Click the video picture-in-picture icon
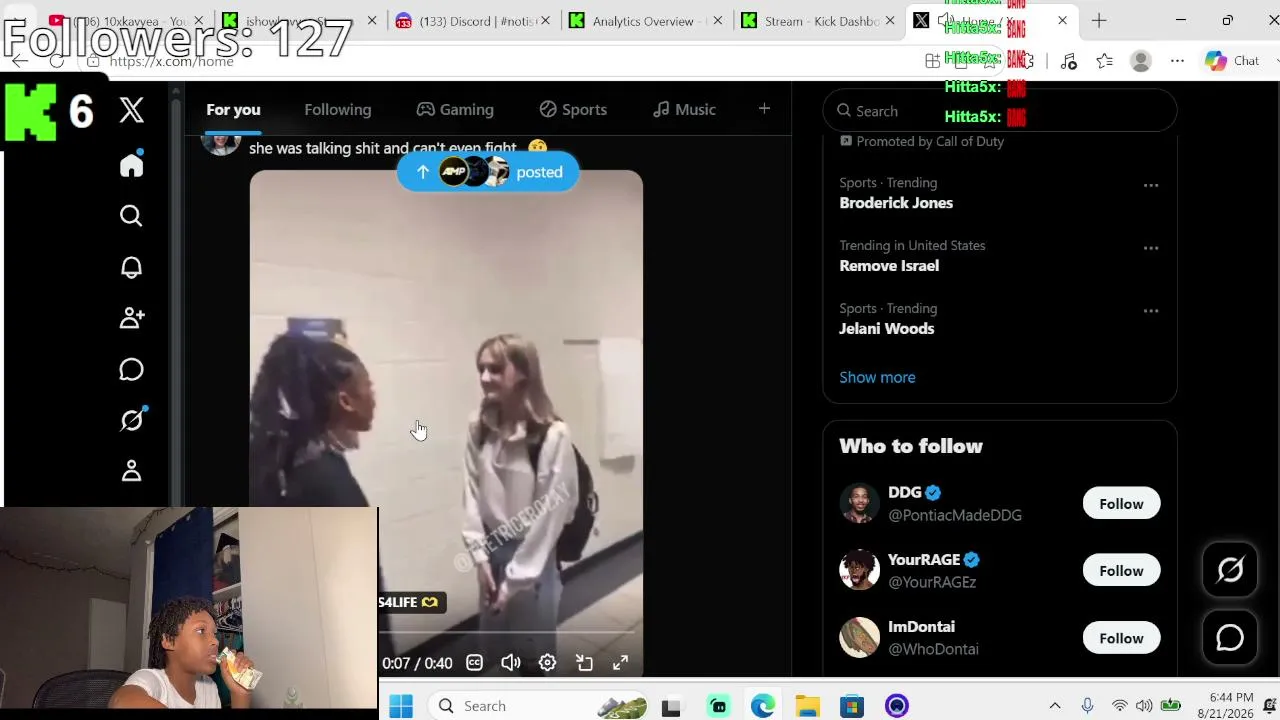The width and height of the screenshot is (1280, 720). (584, 662)
